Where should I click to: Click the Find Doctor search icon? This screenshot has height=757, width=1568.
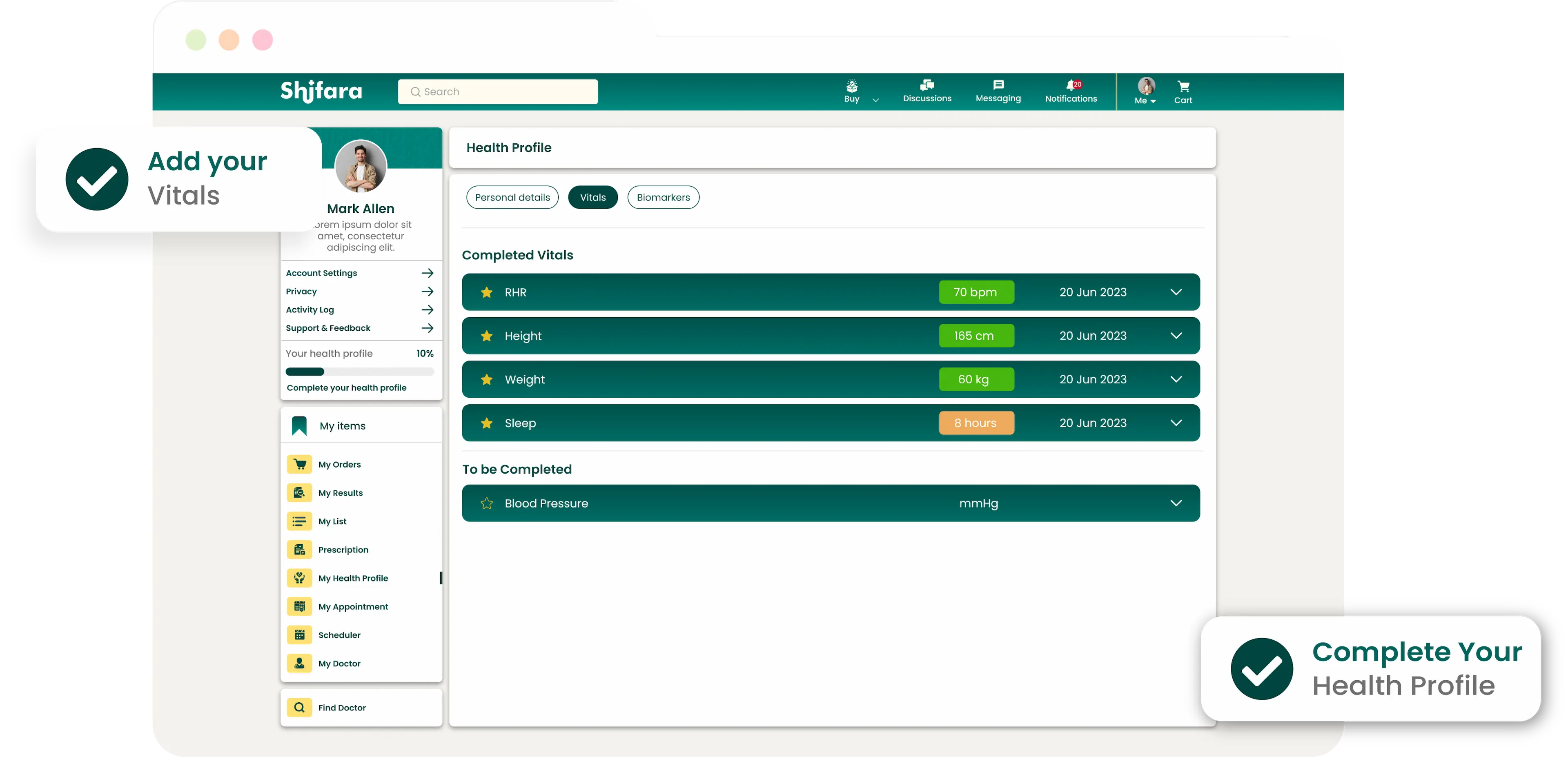point(299,707)
